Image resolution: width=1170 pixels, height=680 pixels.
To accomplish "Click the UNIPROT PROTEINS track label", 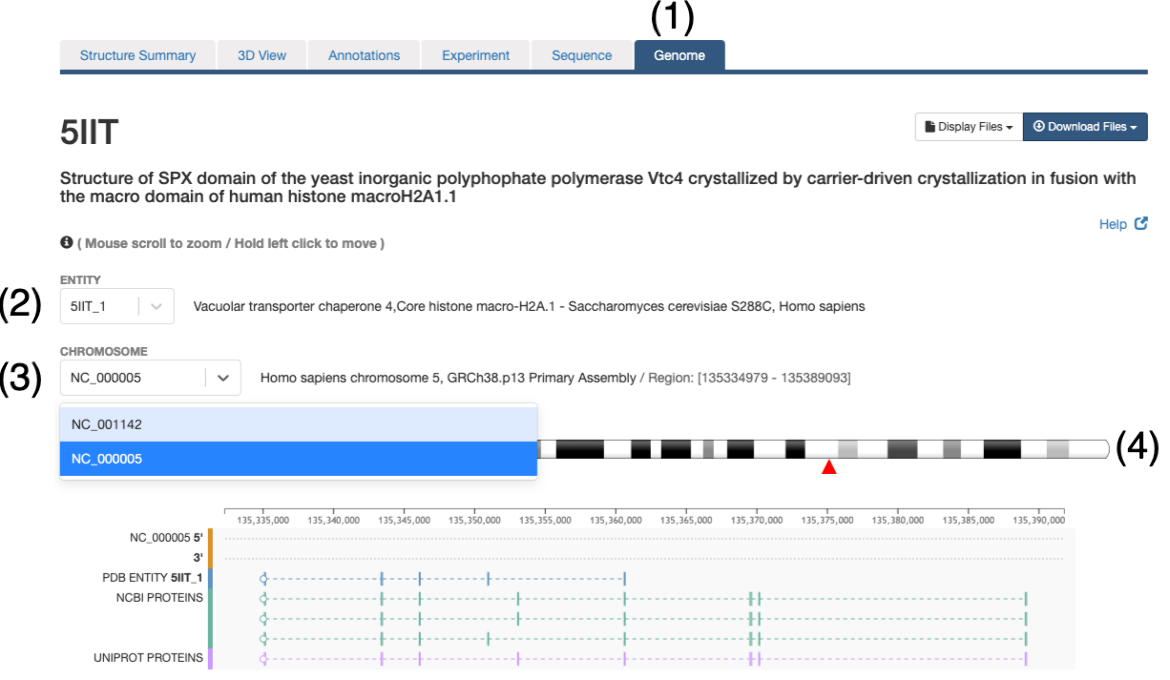I will point(148,658).
